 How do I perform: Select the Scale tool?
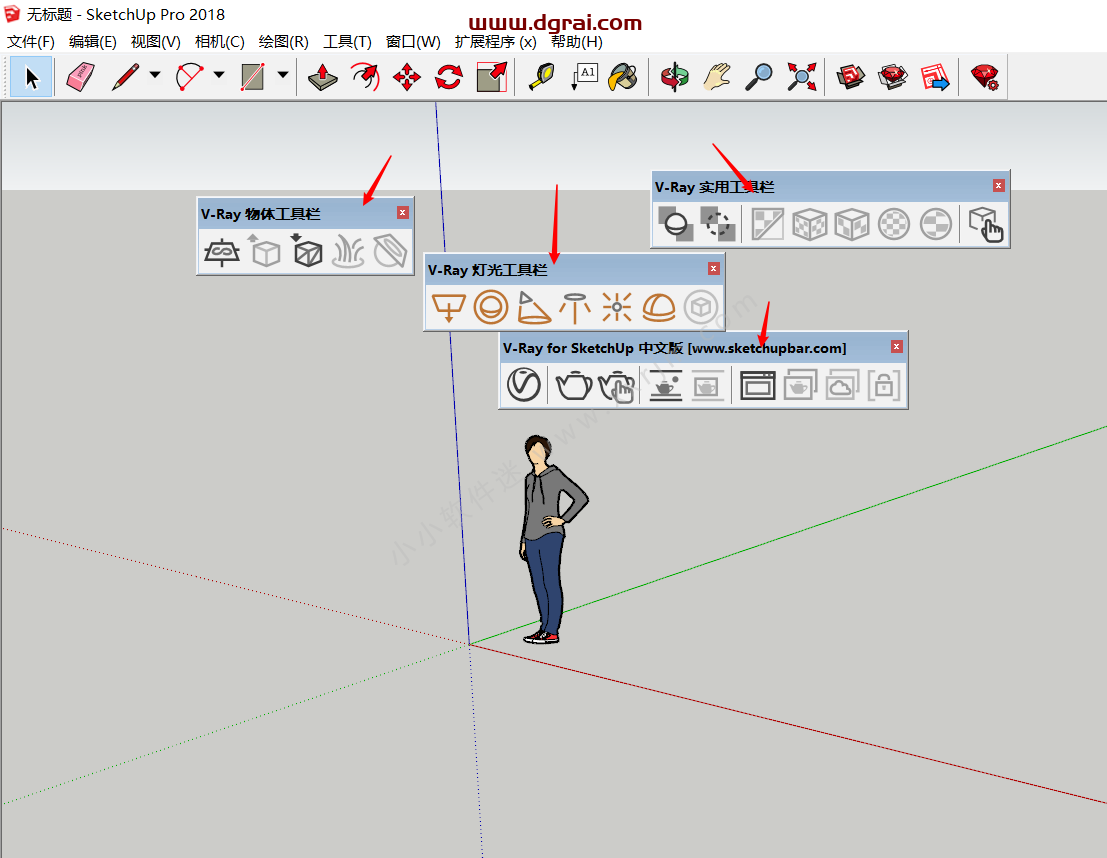tap(492, 77)
